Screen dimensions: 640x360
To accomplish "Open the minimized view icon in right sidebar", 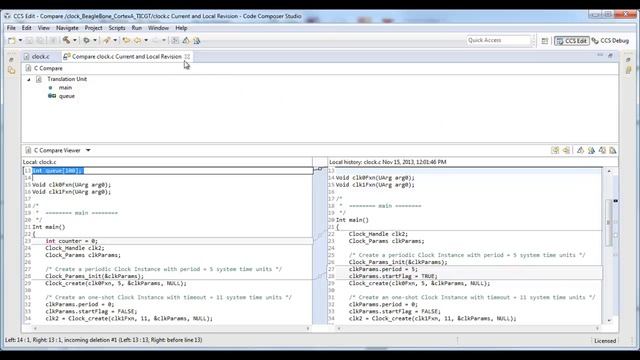I will (x=629, y=70).
